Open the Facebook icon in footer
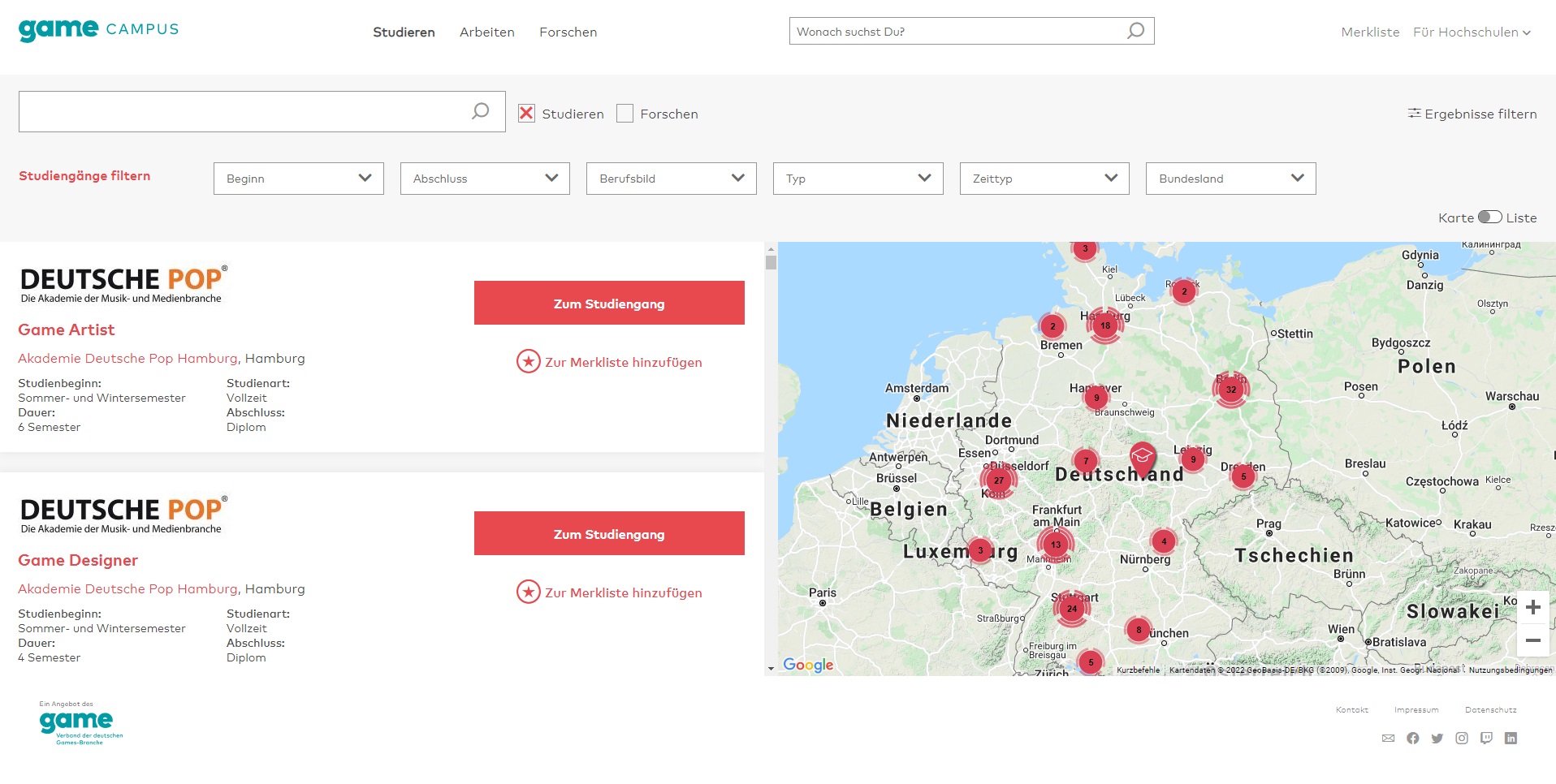 pos(1413,738)
